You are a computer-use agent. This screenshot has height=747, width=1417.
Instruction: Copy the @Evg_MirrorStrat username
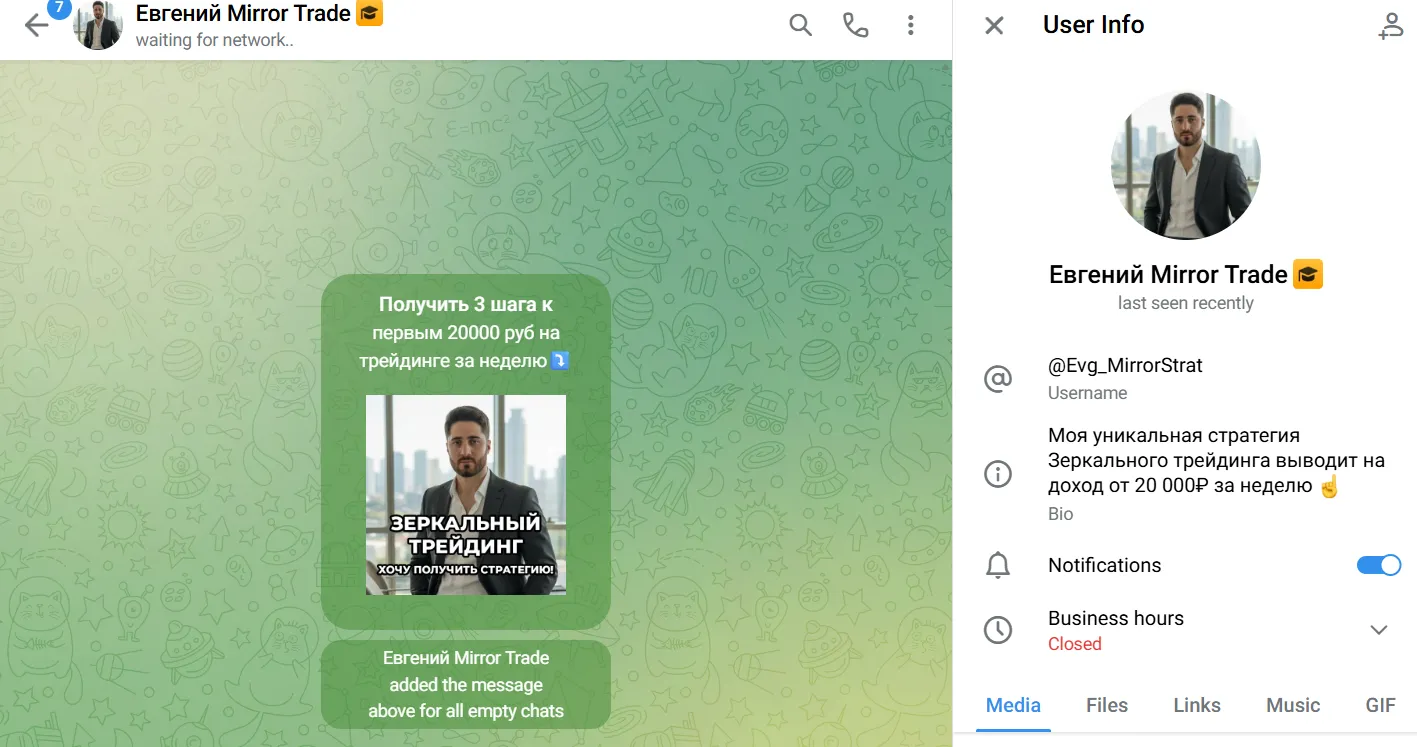tap(1125, 365)
